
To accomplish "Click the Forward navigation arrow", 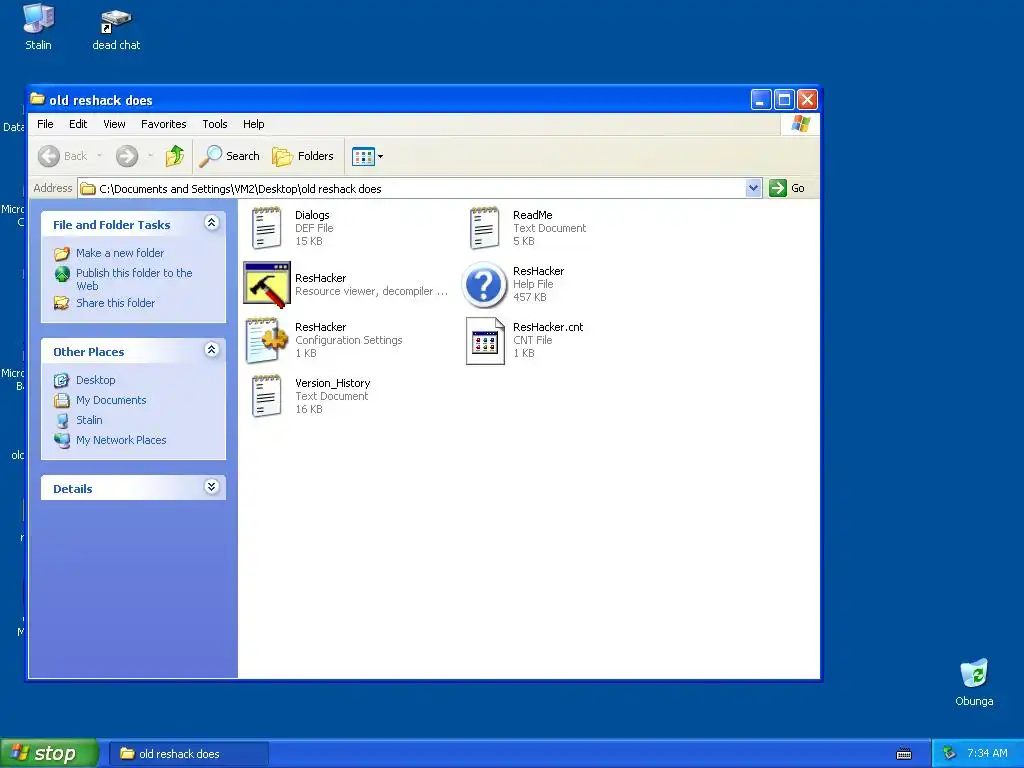I will point(127,156).
